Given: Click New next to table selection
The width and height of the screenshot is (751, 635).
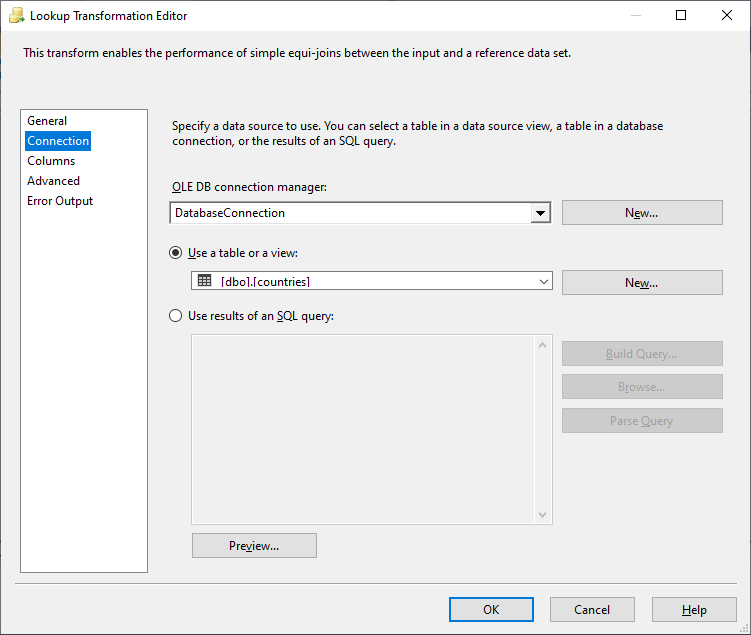Looking at the screenshot, I should 641,283.
